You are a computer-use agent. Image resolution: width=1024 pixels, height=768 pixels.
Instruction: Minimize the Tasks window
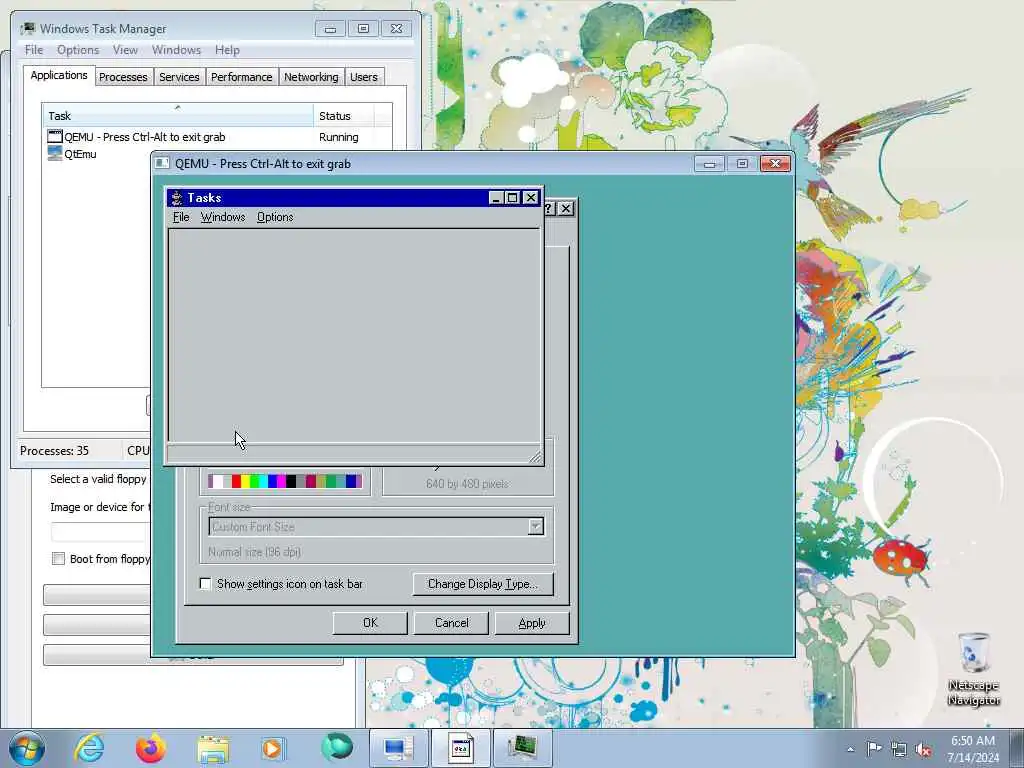tap(496, 198)
